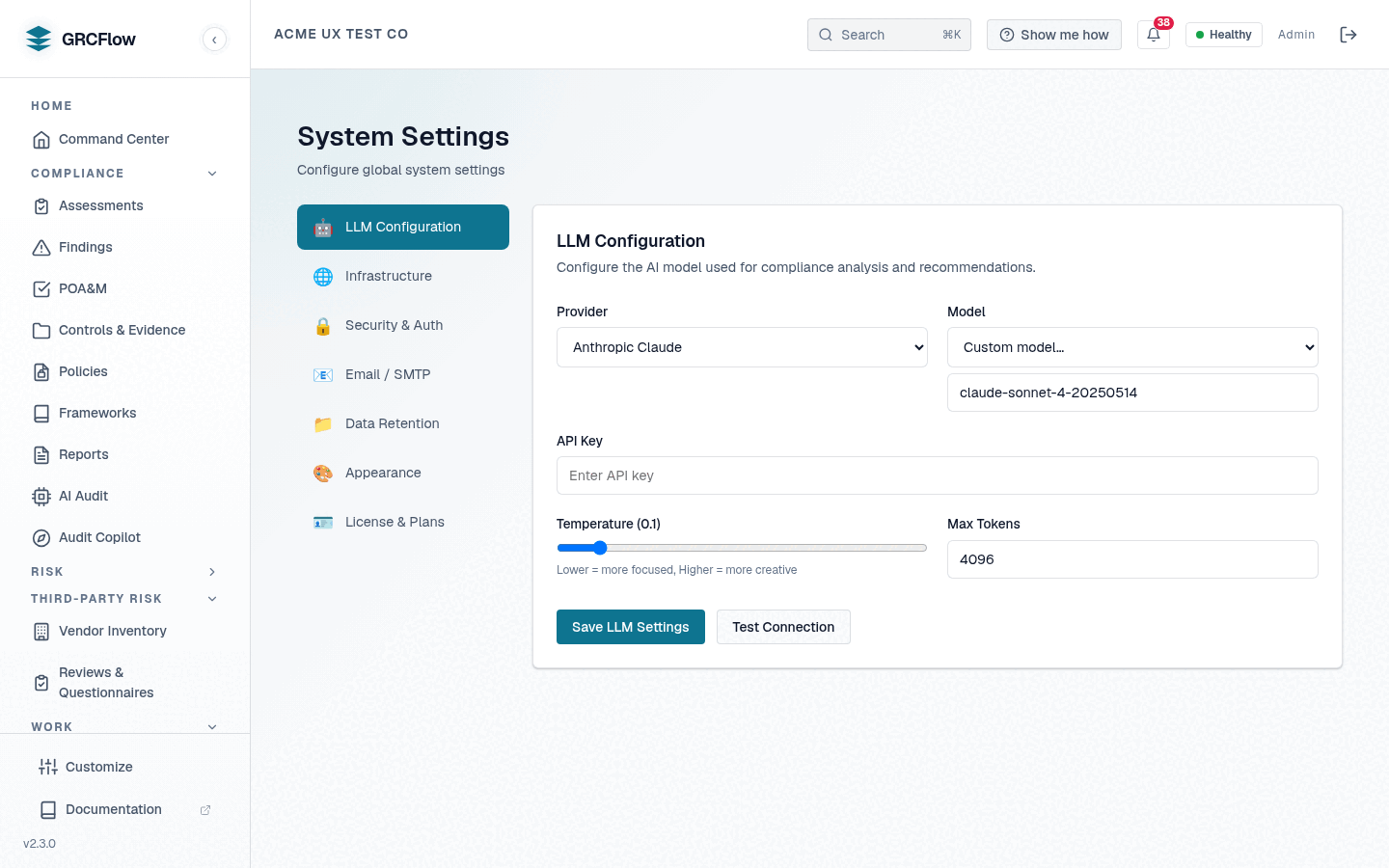Click the robot icon of LLM Configuration
The width and height of the screenshot is (1389, 868).
pos(323,228)
